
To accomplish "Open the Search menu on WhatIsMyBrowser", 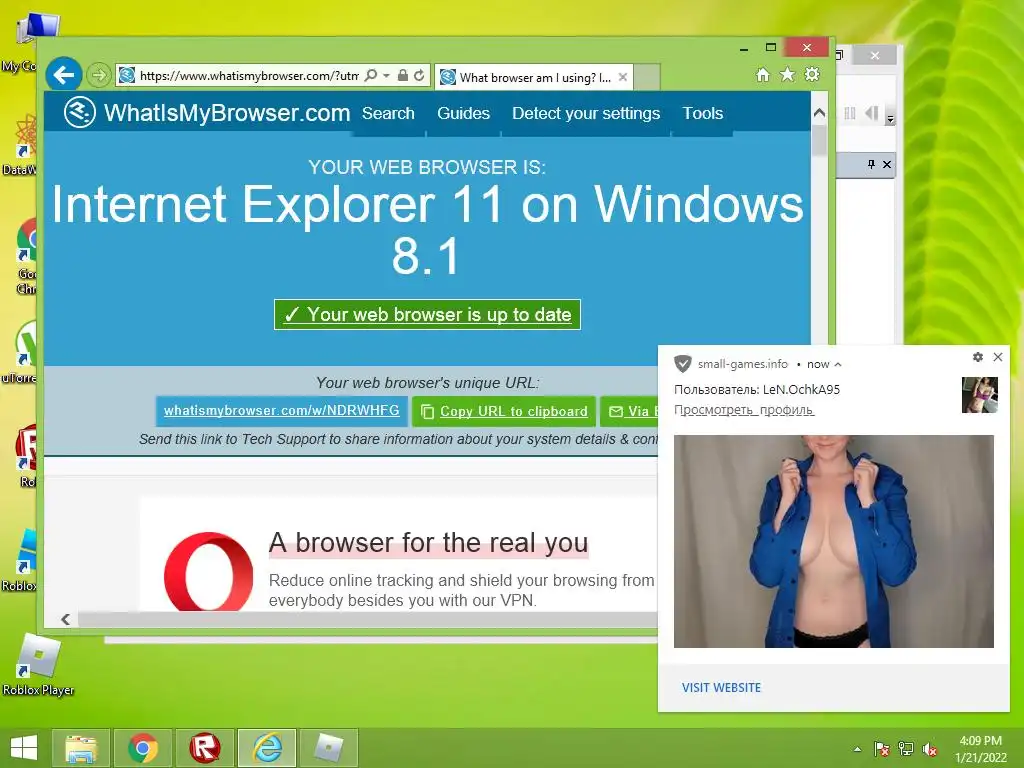I will click(x=389, y=113).
